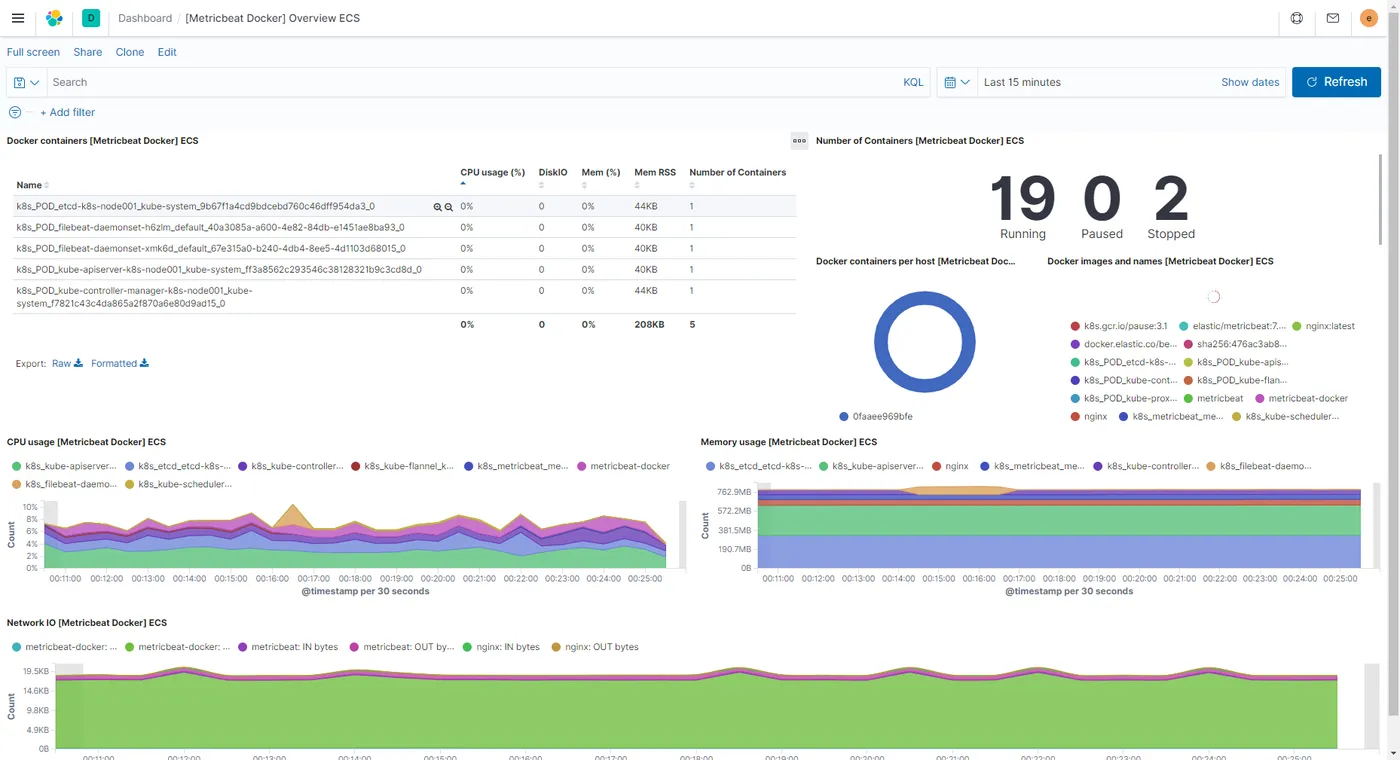Image resolution: width=1400 pixels, height=760 pixels.
Task: Click the k8s_POD_kube-apiserver-k8s-node001 row name
Action: pos(219,269)
